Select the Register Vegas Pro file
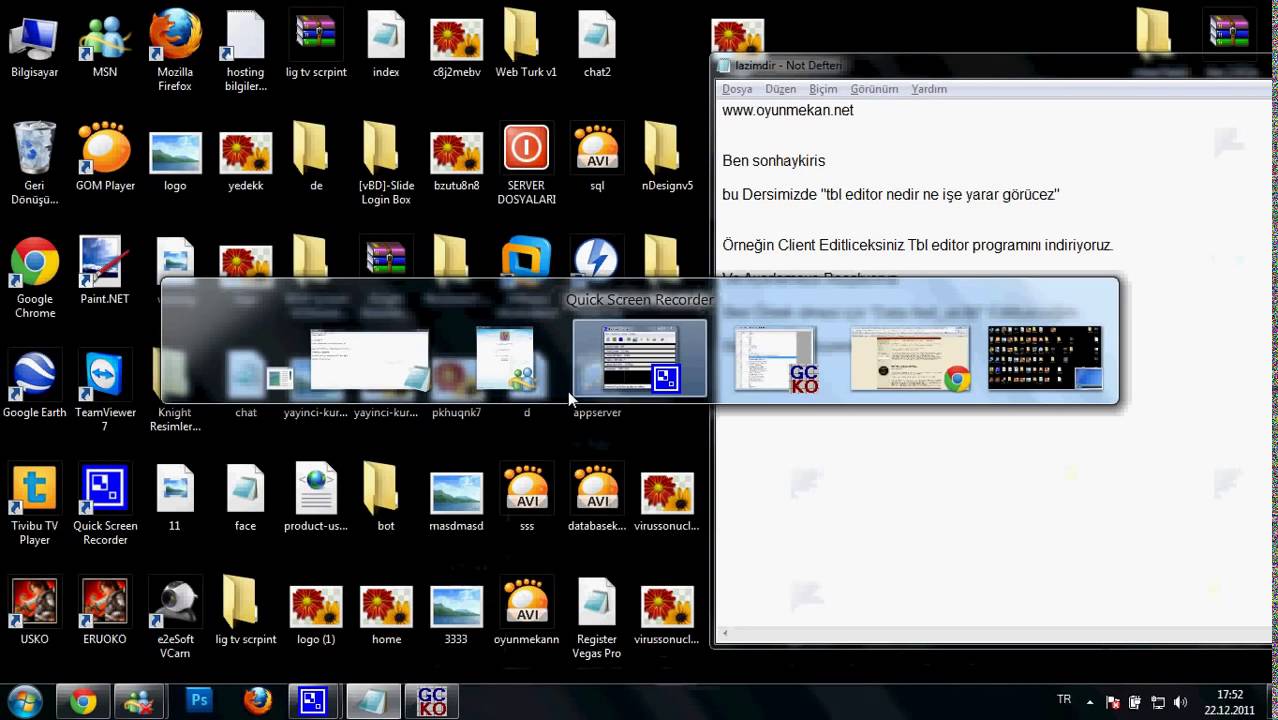The height and width of the screenshot is (720, 1278). click(x=597, y=618)
